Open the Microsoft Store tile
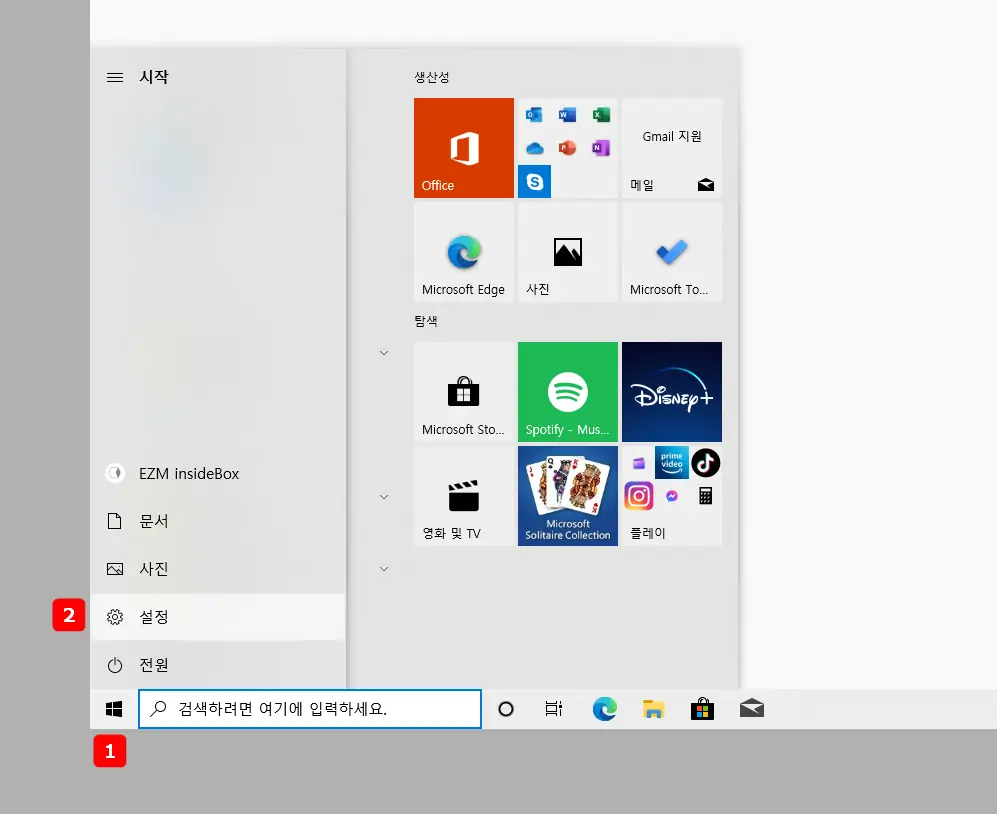This screenshot has height=814, width=997. pyautogui.click(x=464, y=392)
